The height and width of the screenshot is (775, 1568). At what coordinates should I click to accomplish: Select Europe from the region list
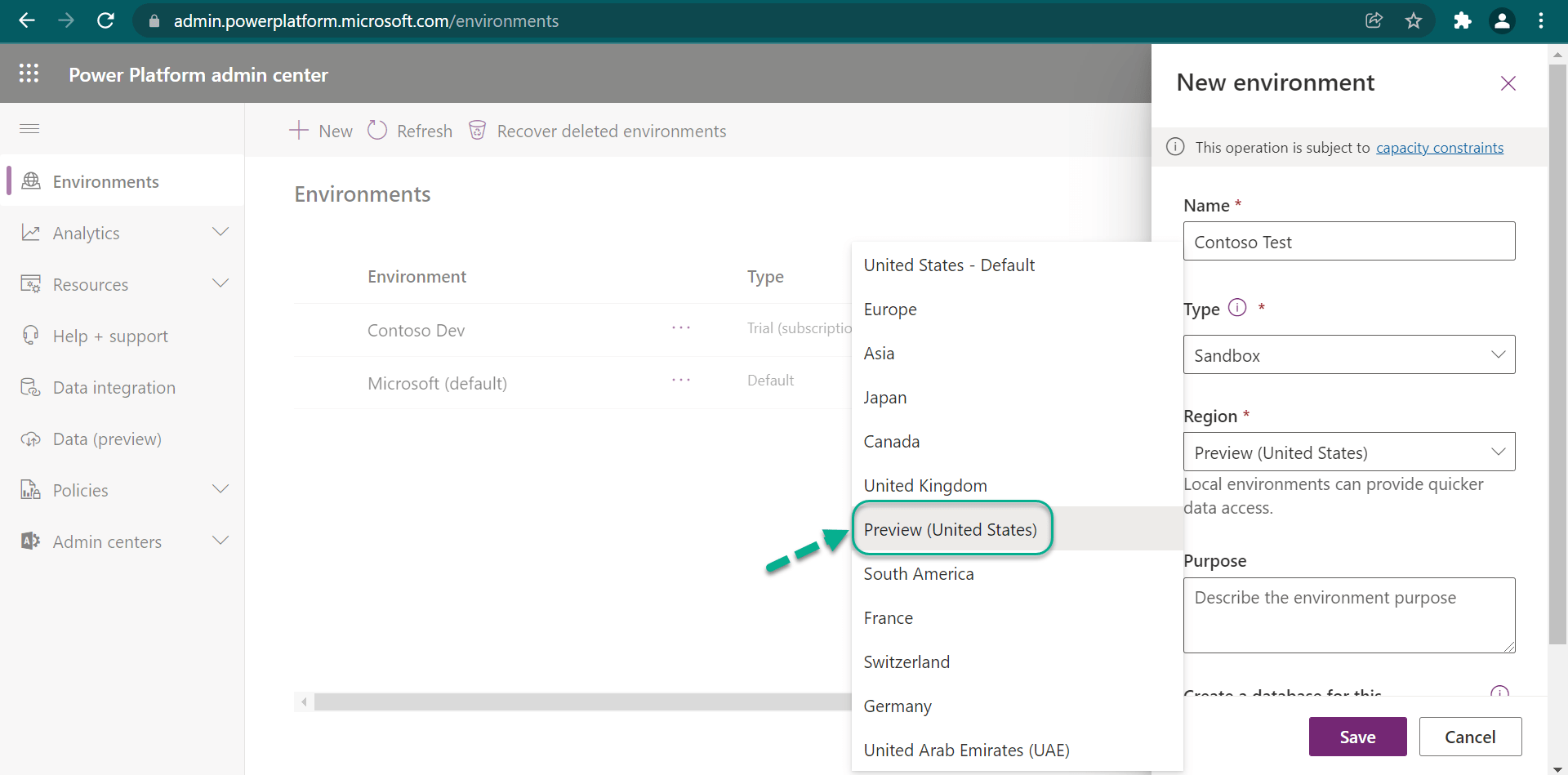[1017, 309]
